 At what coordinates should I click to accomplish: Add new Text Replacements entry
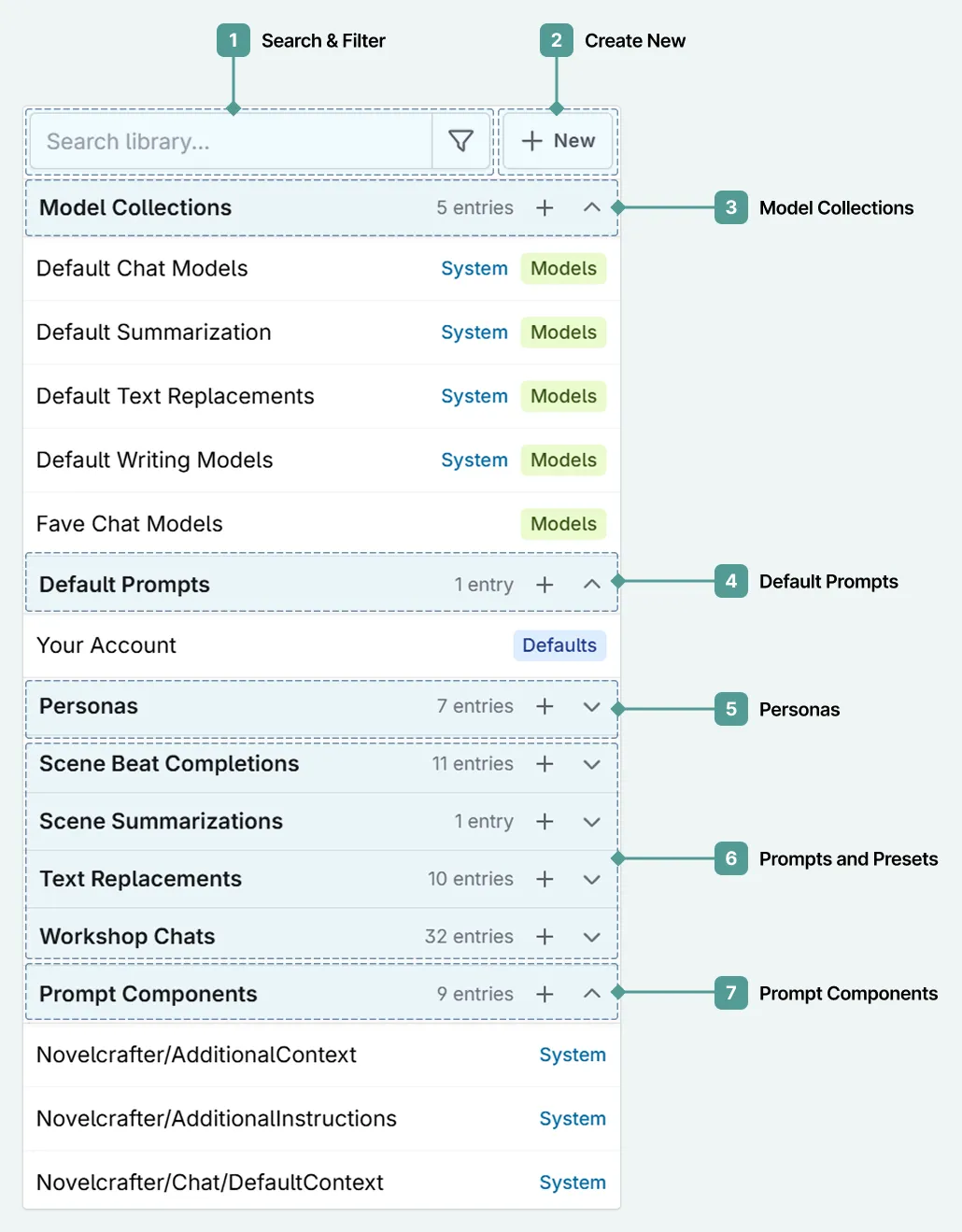(545, 879)
